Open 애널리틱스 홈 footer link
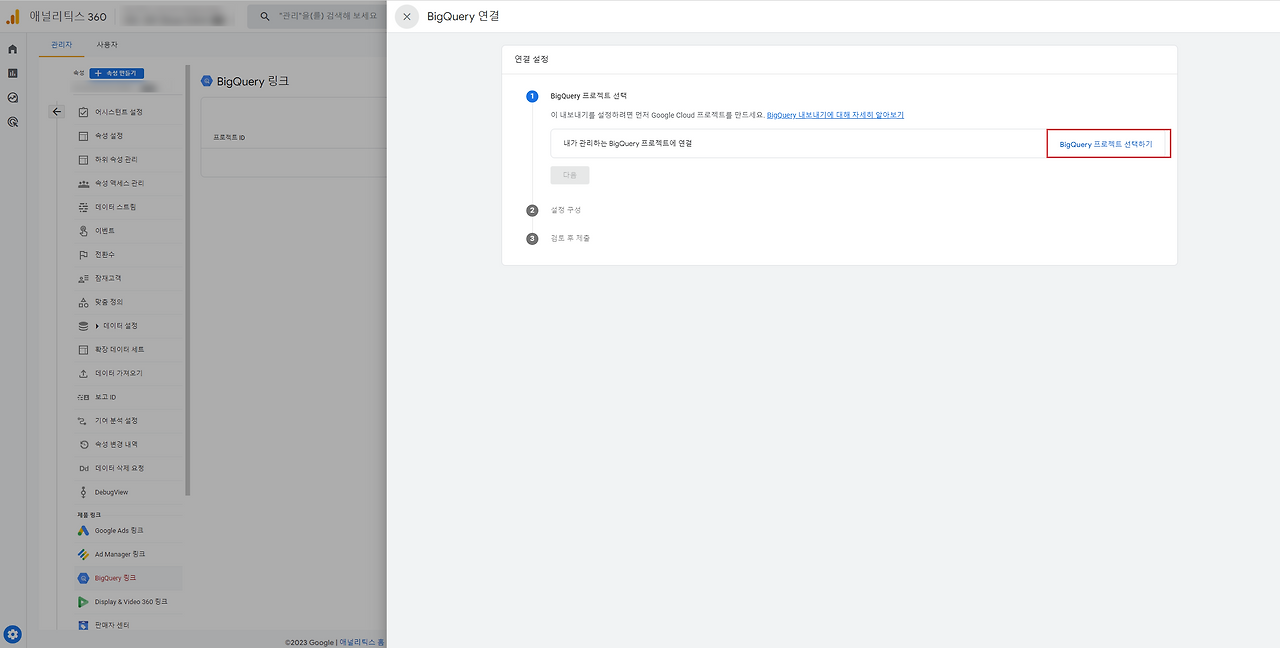Screen dimensions: 1280x648 362,642
